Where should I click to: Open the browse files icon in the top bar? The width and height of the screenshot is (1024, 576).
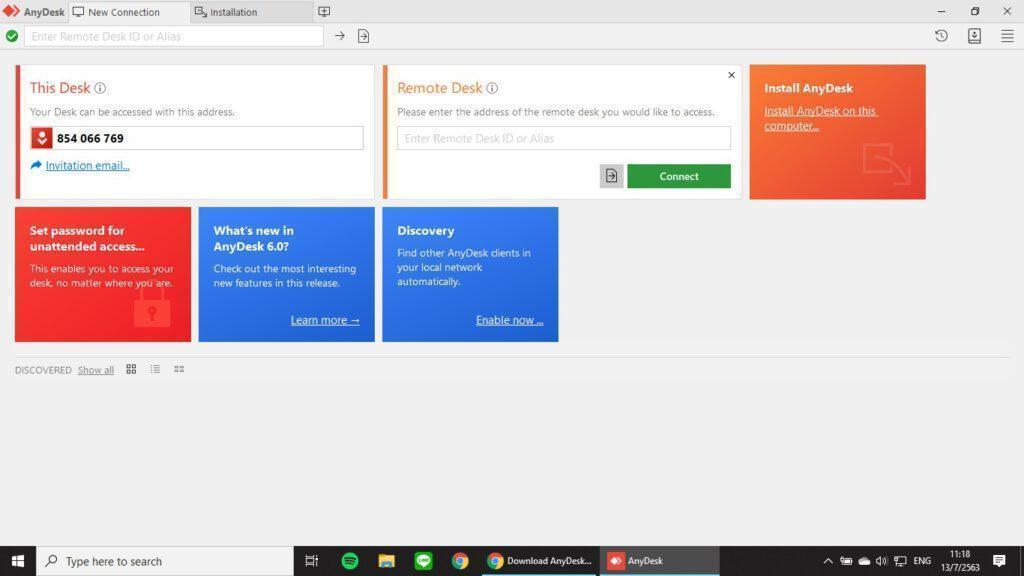[x=363, y=35]
